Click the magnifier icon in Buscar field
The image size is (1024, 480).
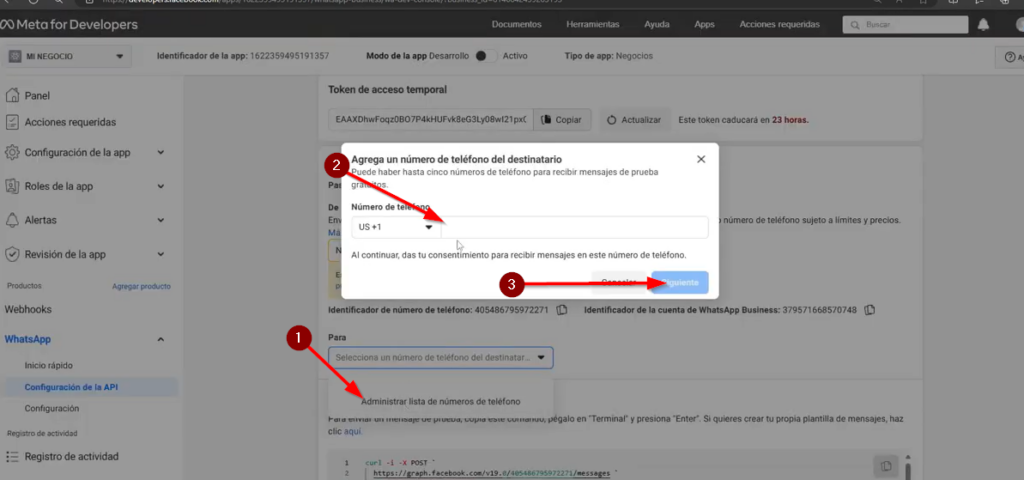tap(855, 25)
